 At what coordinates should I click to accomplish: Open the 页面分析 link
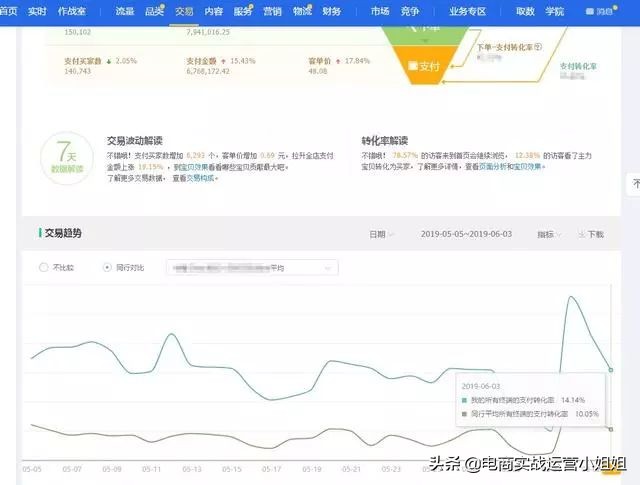coord(493,167)
